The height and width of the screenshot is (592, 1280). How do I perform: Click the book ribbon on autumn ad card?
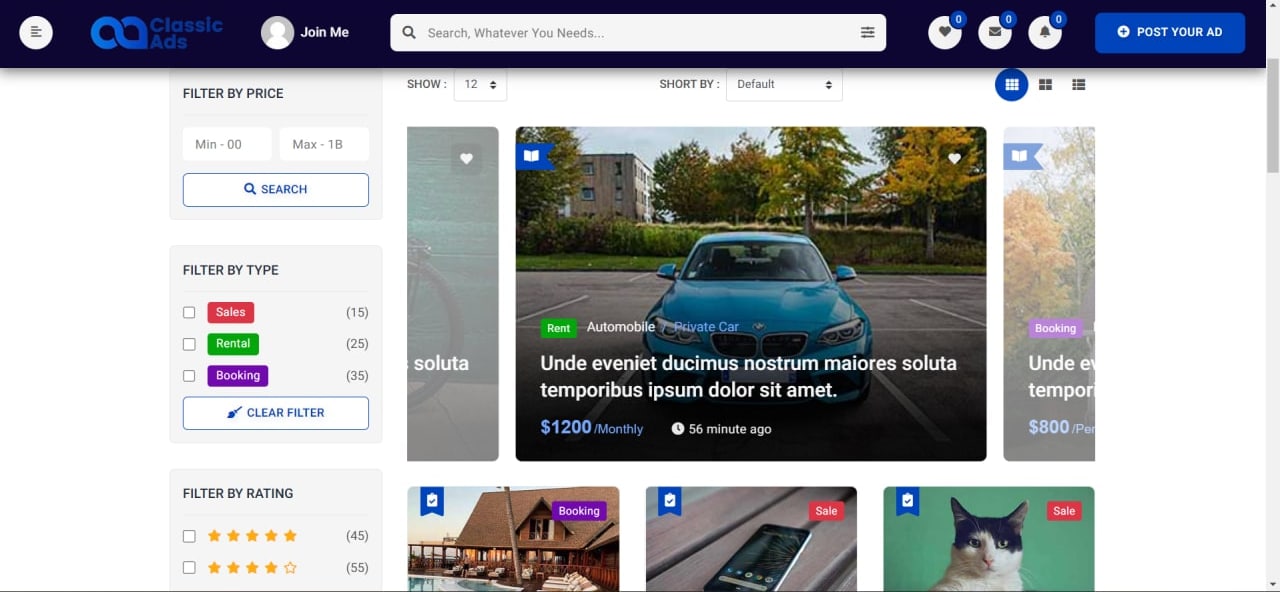1021,156
